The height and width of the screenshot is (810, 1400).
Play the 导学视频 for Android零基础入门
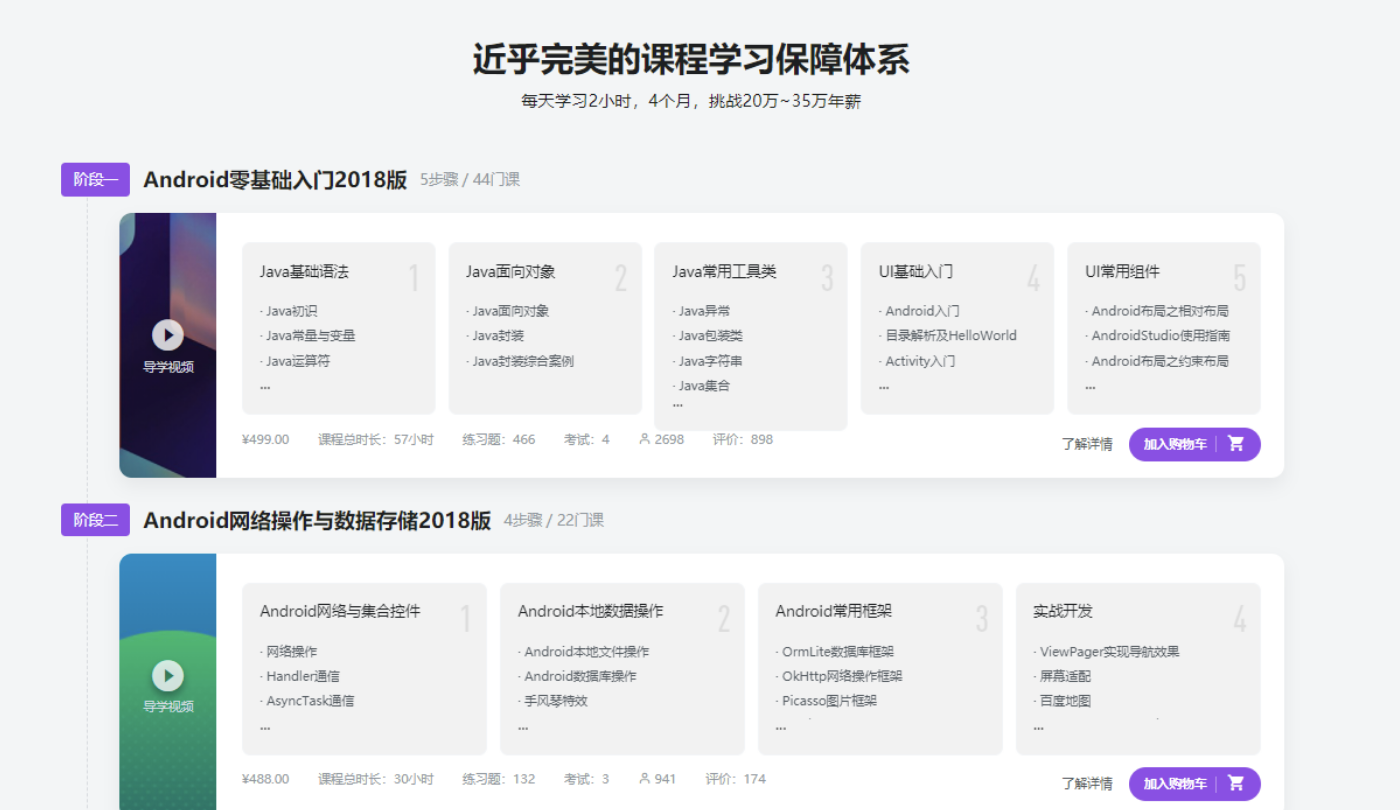[x=168, y=335]
